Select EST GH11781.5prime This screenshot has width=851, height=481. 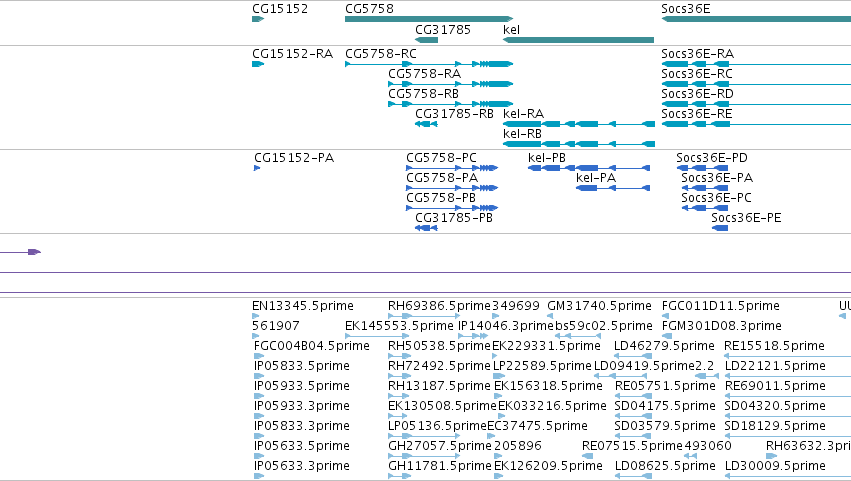(x=440, y=467)
